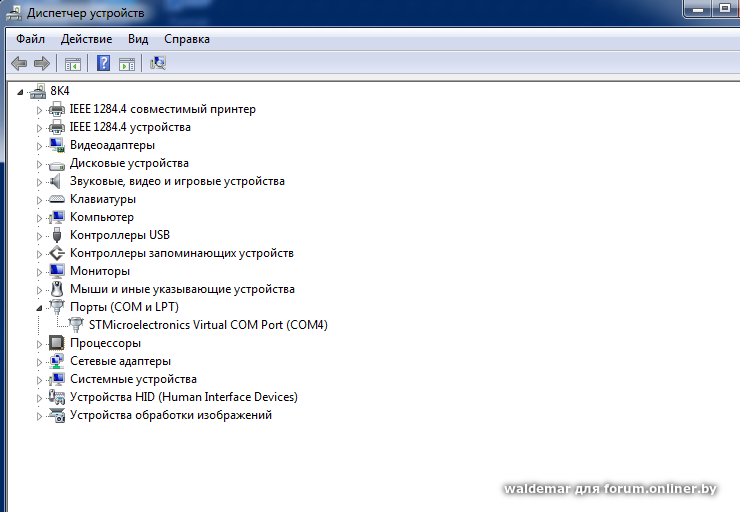
Task: Collapse the 8K4 root node
Action: tap(20, 92)
